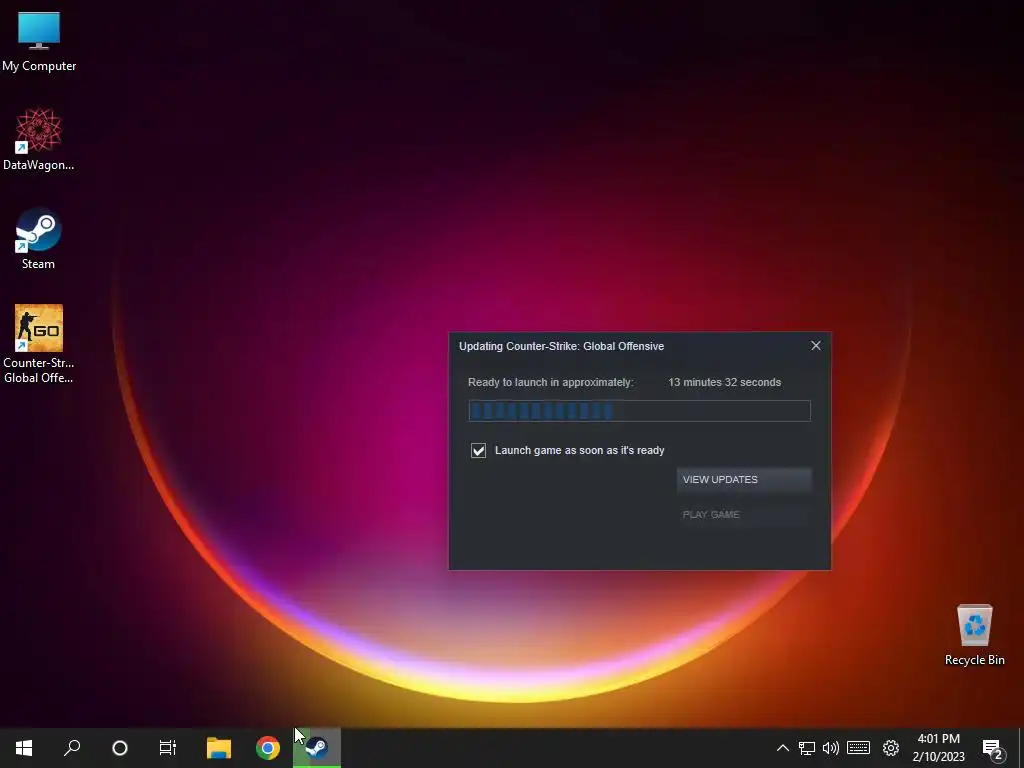The width and height of the screenshot is (1024, 768).
Task: Open File Explorer from the taskbar
Action: 219,748
